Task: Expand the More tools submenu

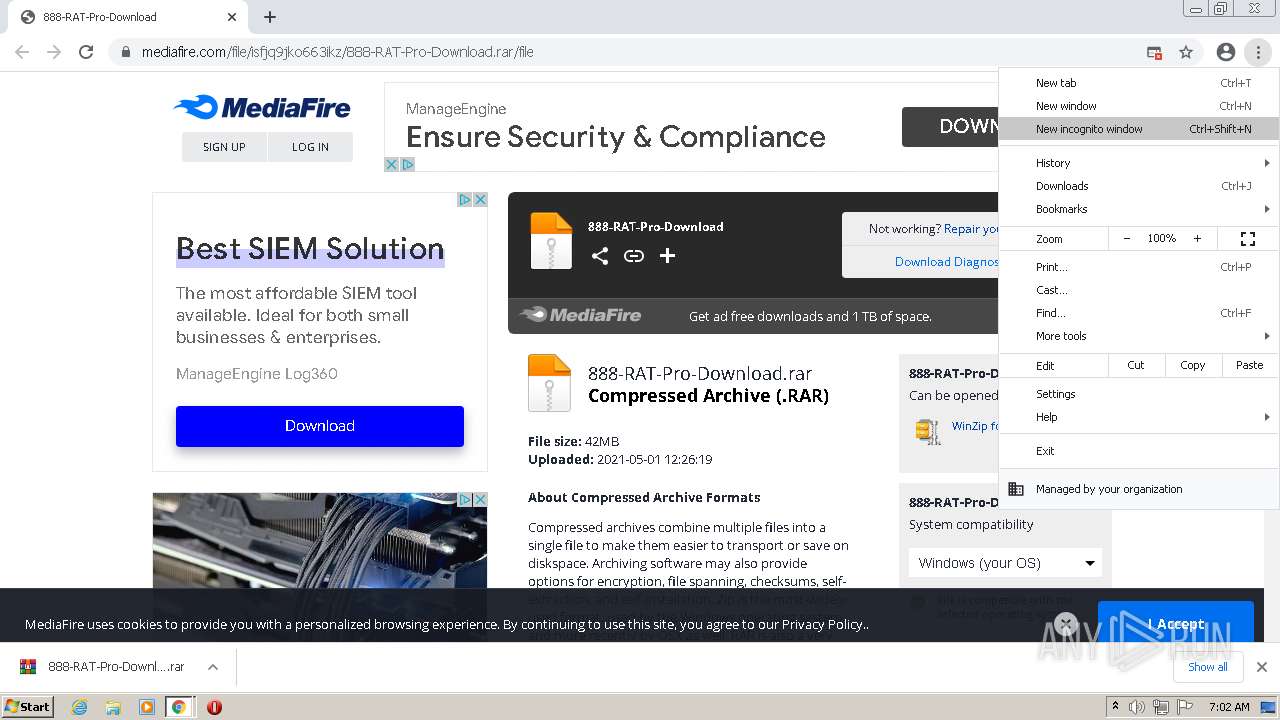Action: point(1138,336)
